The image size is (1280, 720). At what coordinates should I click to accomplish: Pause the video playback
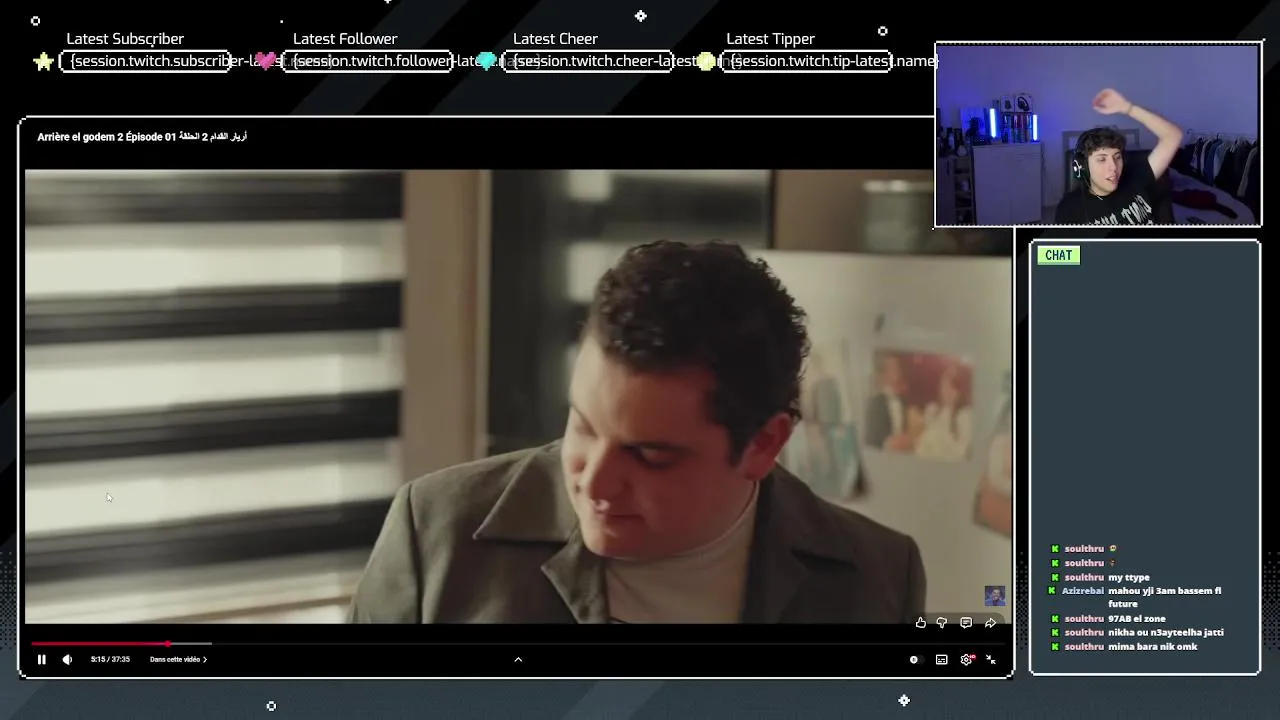[42, 659]
